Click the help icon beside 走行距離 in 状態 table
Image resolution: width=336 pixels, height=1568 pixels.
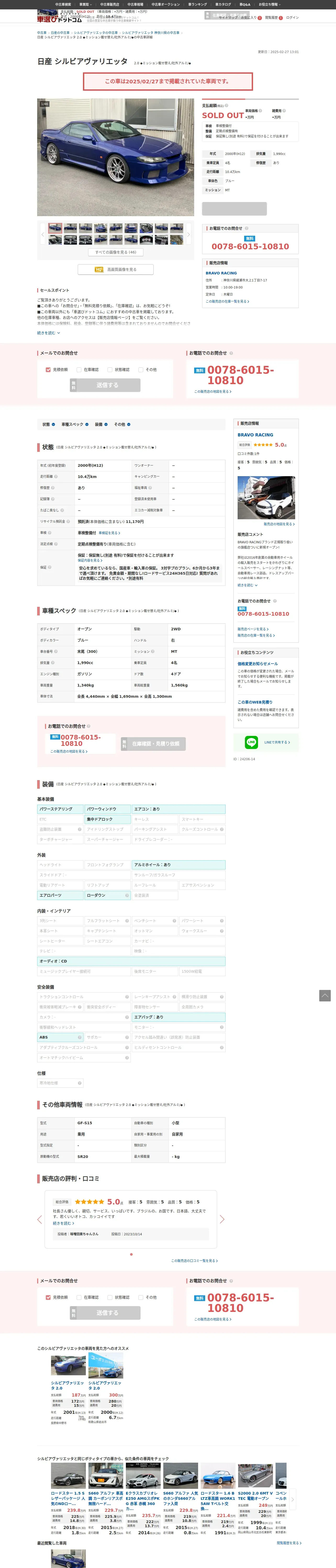pyautogui.click(x=56, y=477)
